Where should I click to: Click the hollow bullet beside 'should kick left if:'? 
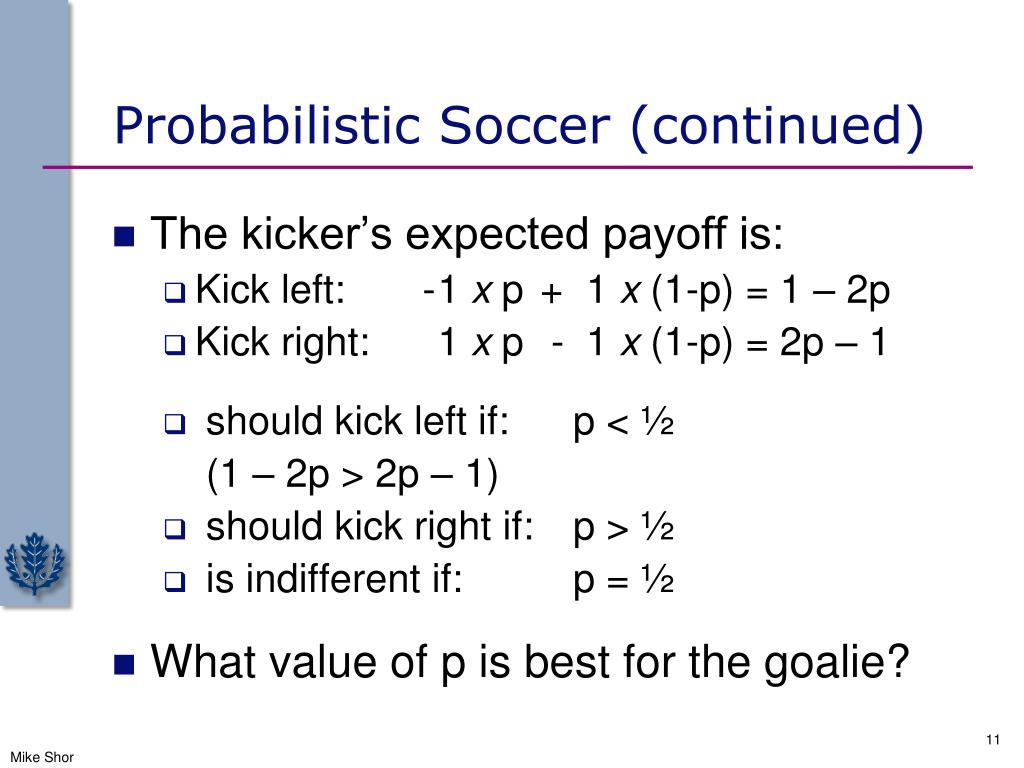[x=175, y=424]
